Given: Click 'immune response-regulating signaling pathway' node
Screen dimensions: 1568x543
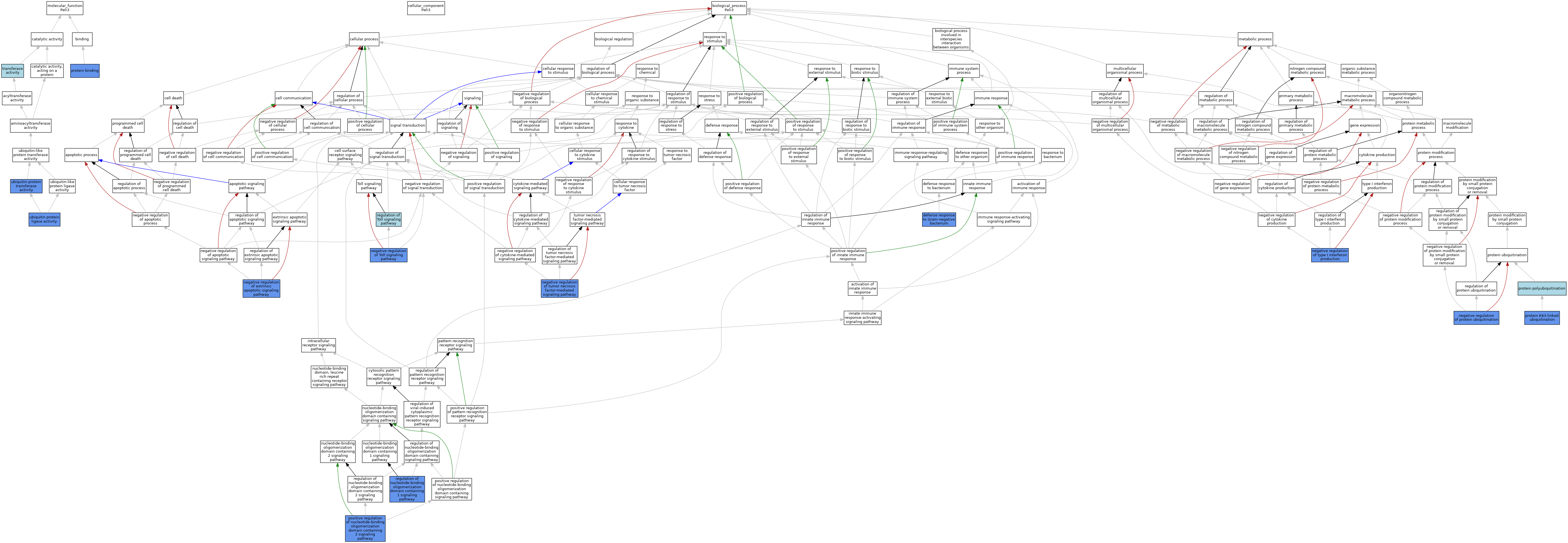Looking at the screenshot, I should click(920, 155).
